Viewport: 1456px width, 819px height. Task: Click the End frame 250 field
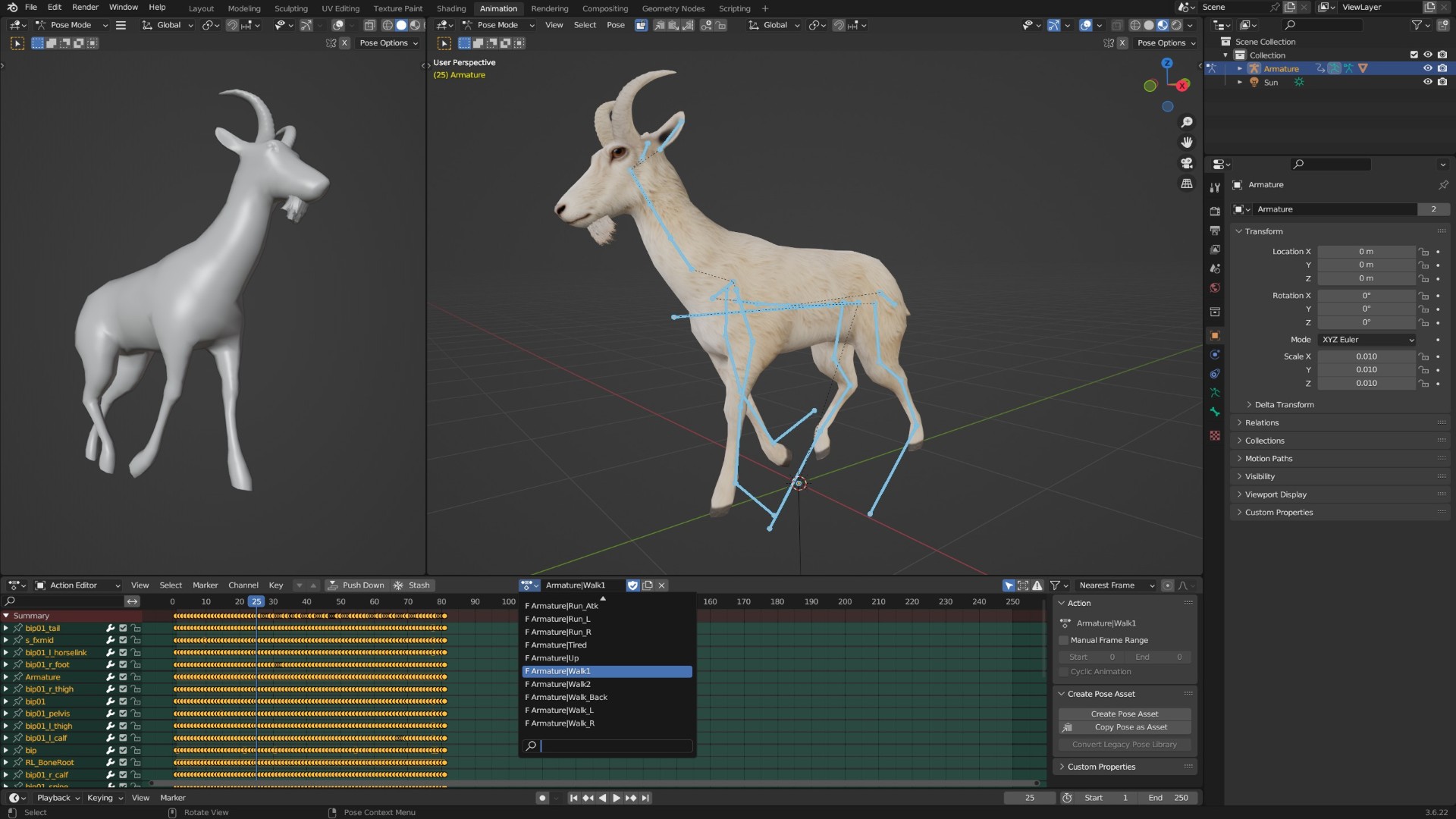1169,798
